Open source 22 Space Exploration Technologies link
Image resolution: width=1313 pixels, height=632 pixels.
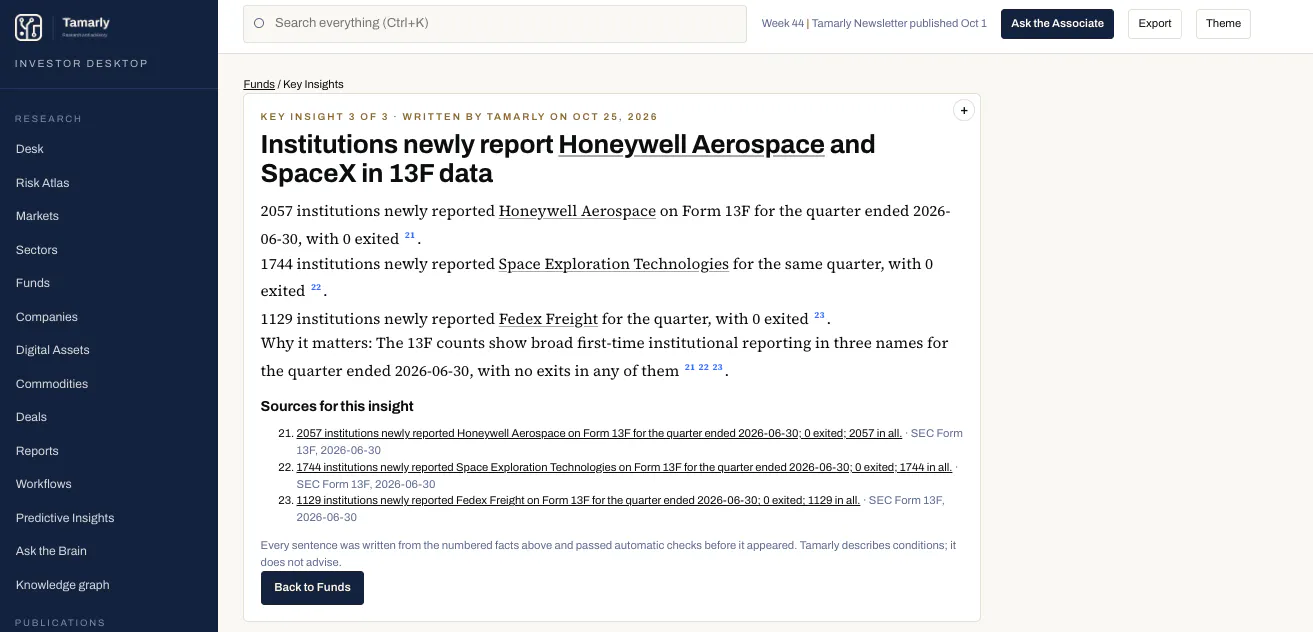coord(624,467)
